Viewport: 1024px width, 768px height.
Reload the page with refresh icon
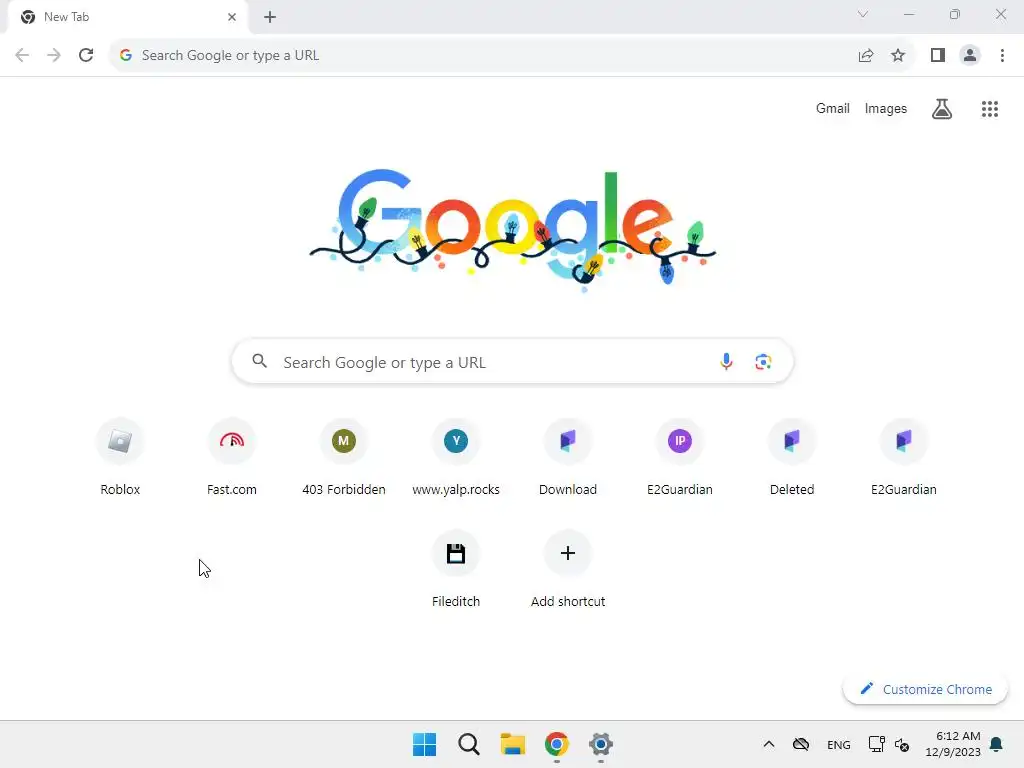click(86, 56)
